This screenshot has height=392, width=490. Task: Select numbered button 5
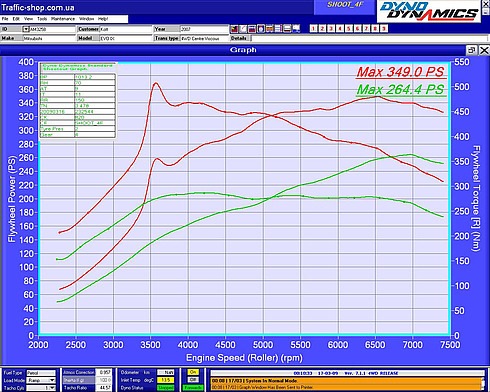click(x=348, y=29)
